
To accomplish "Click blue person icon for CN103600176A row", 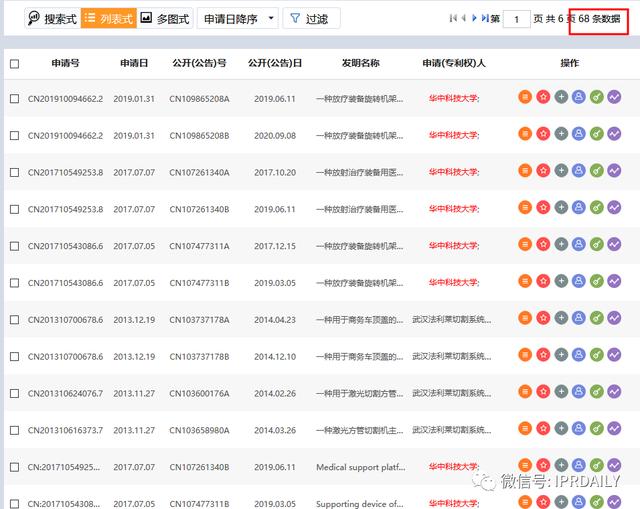I will pyautogui.click(x=579, y=392).
